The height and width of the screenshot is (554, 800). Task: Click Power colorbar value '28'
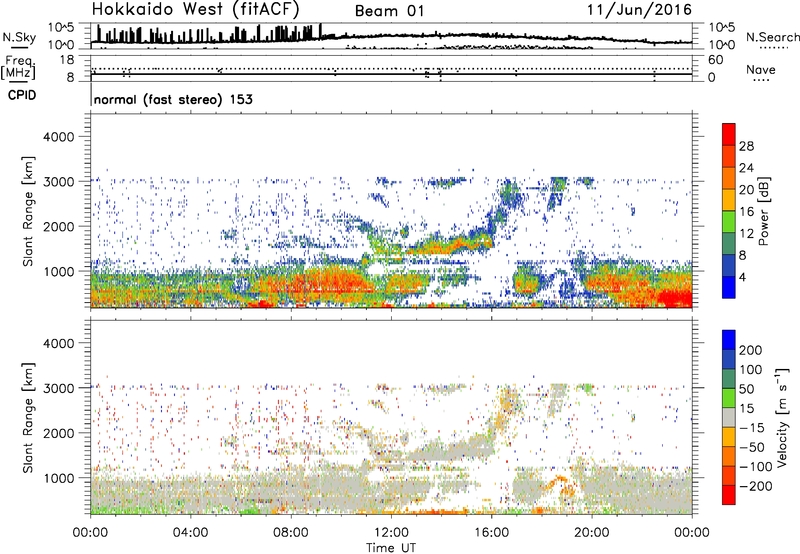[x=746, y=146]
